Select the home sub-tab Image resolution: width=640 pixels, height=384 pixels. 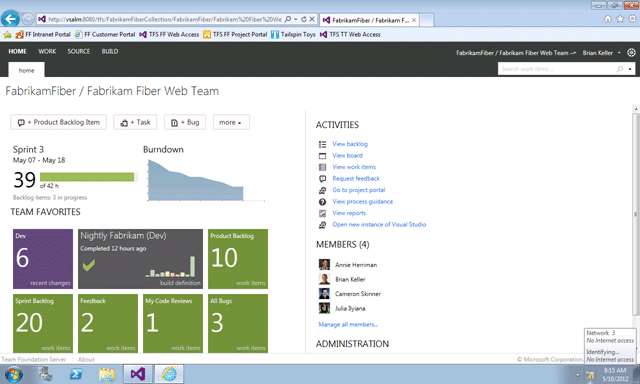coord(27,70)
